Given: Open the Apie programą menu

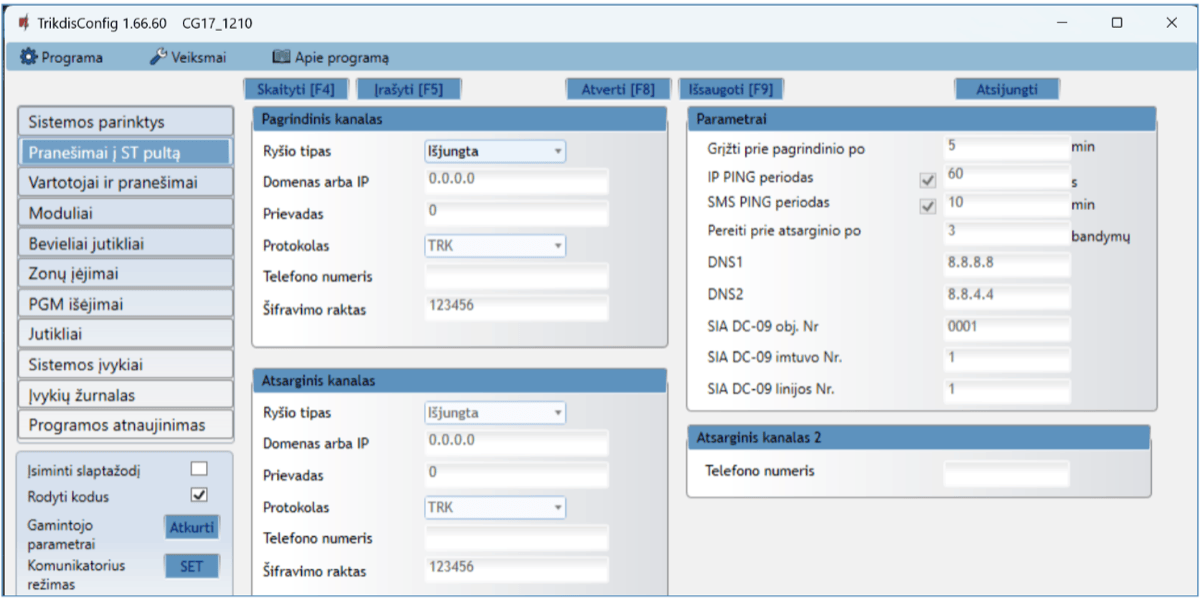Looking at the screenshot, I should [331, 57].
